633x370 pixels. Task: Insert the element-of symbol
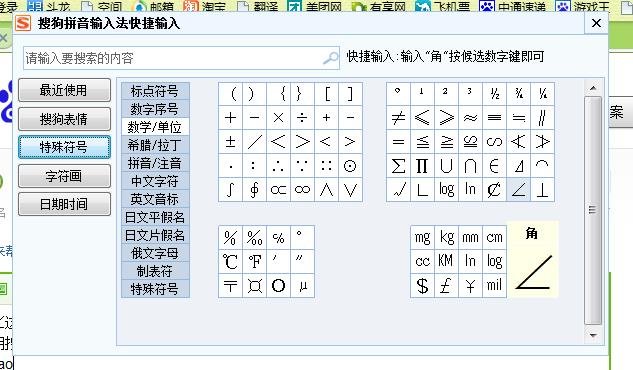(x=494, y=166)
